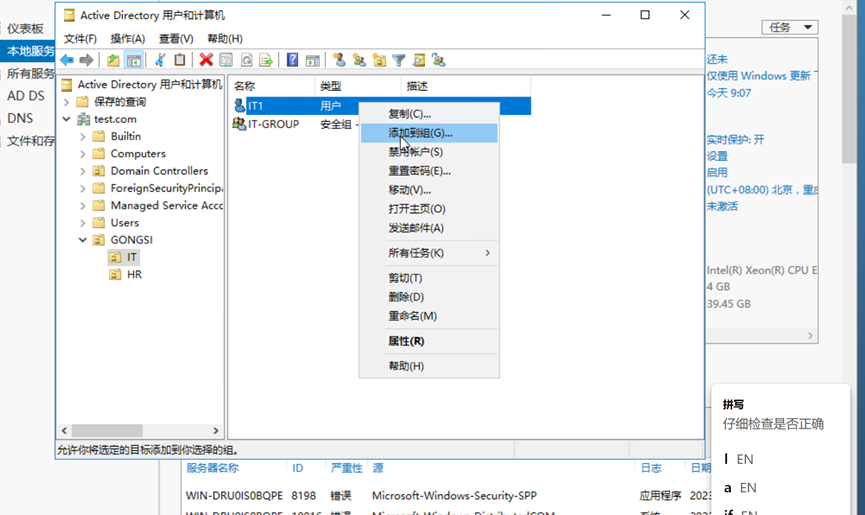The width and height of the screenshot is (865, 515).
Task: Click the blue Help question-mark icon
Action: pos(292,60)
